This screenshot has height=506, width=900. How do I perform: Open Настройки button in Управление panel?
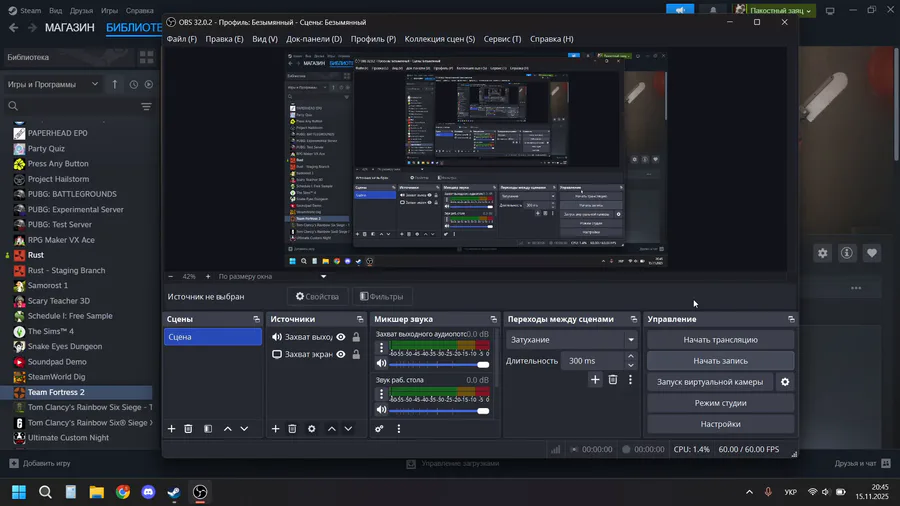tap(720, 424)
